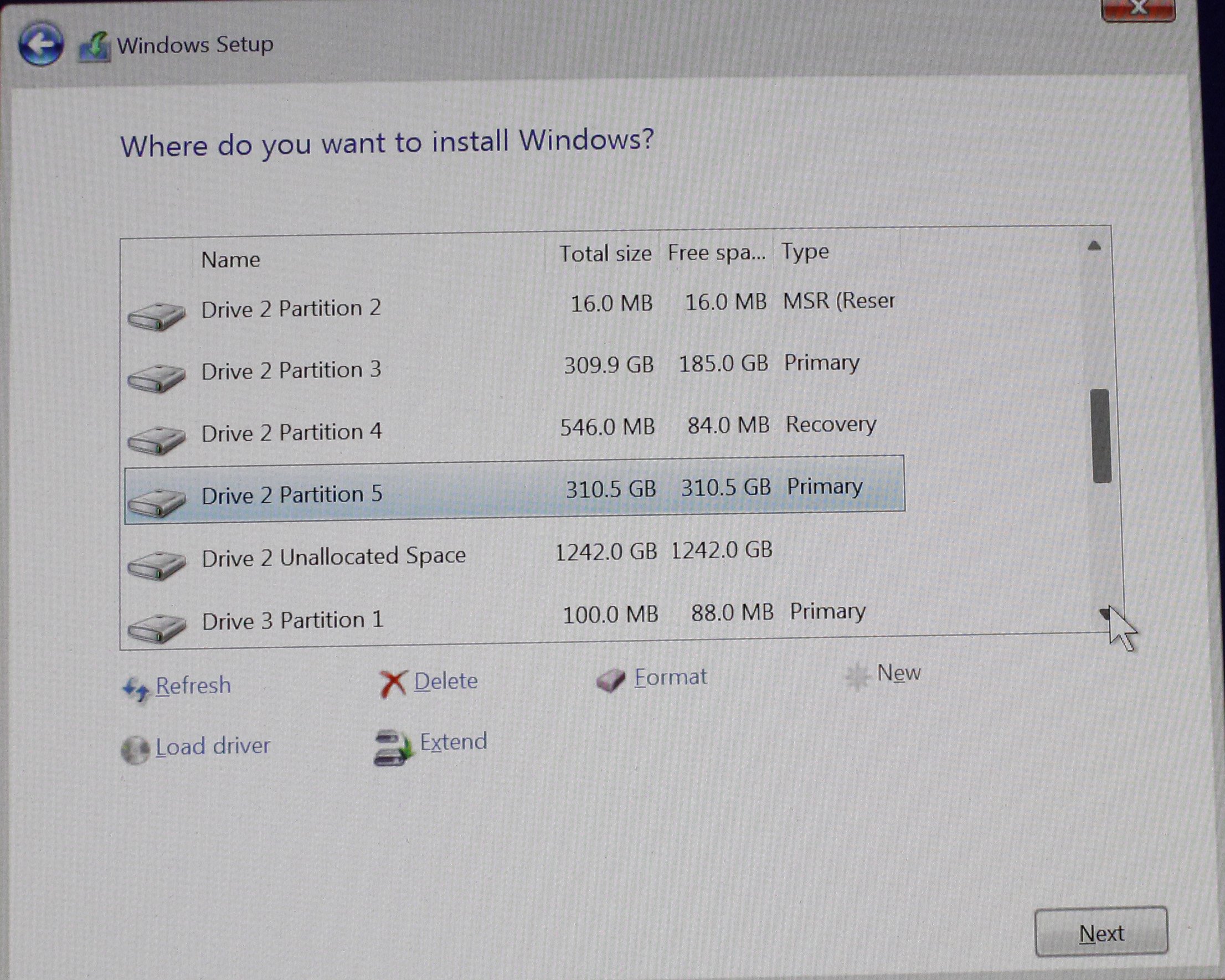Click the scrollbar up arrow
This screenshot has height=980, width=1225.
click(x=1094, y=245)
